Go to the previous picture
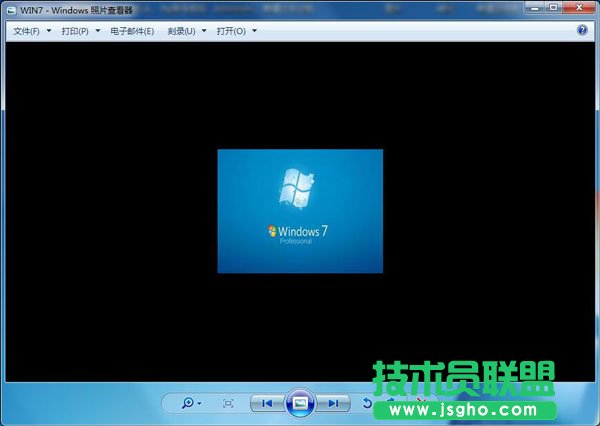This screenshot has width=600, height=426. click(267, 403)
